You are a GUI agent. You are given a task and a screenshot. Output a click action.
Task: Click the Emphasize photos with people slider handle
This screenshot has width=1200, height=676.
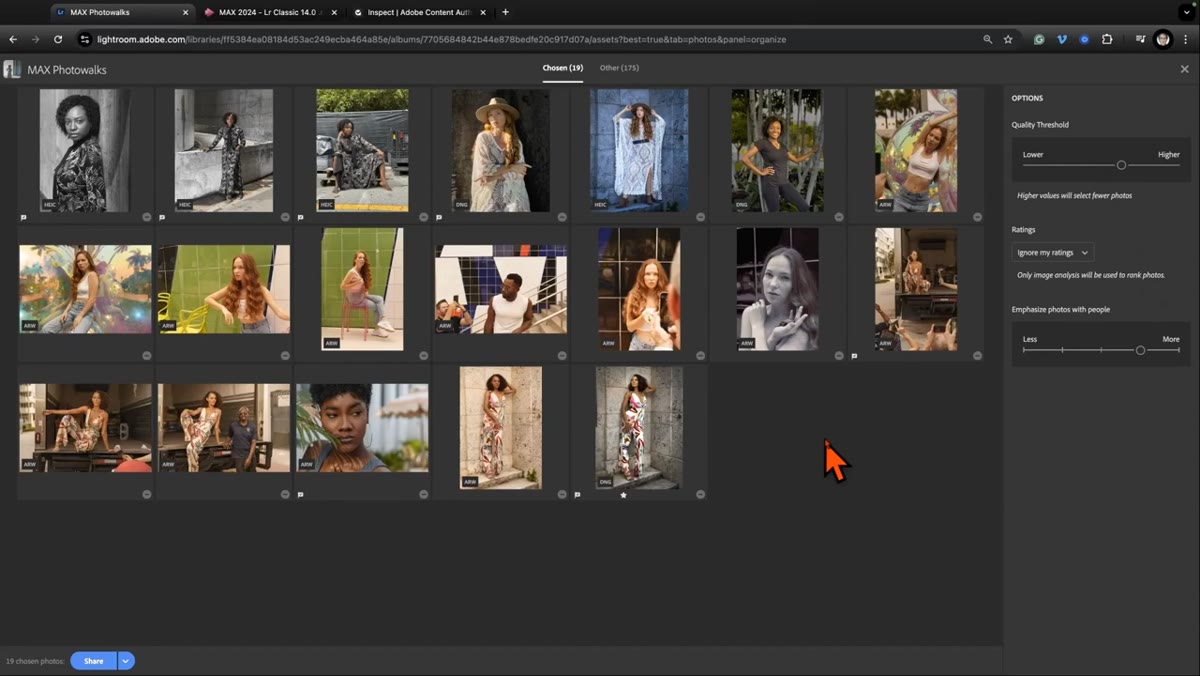pos(1140,350)
